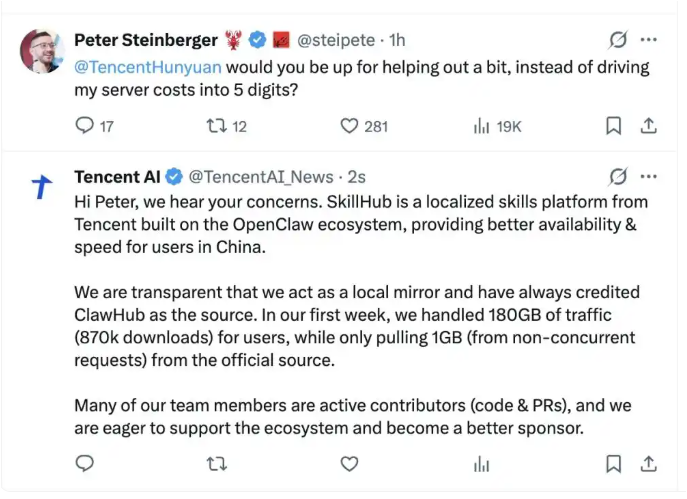
Task: Retweet Peter Steinberger's post
Action: pyautogui.click(x=215, y=126)
